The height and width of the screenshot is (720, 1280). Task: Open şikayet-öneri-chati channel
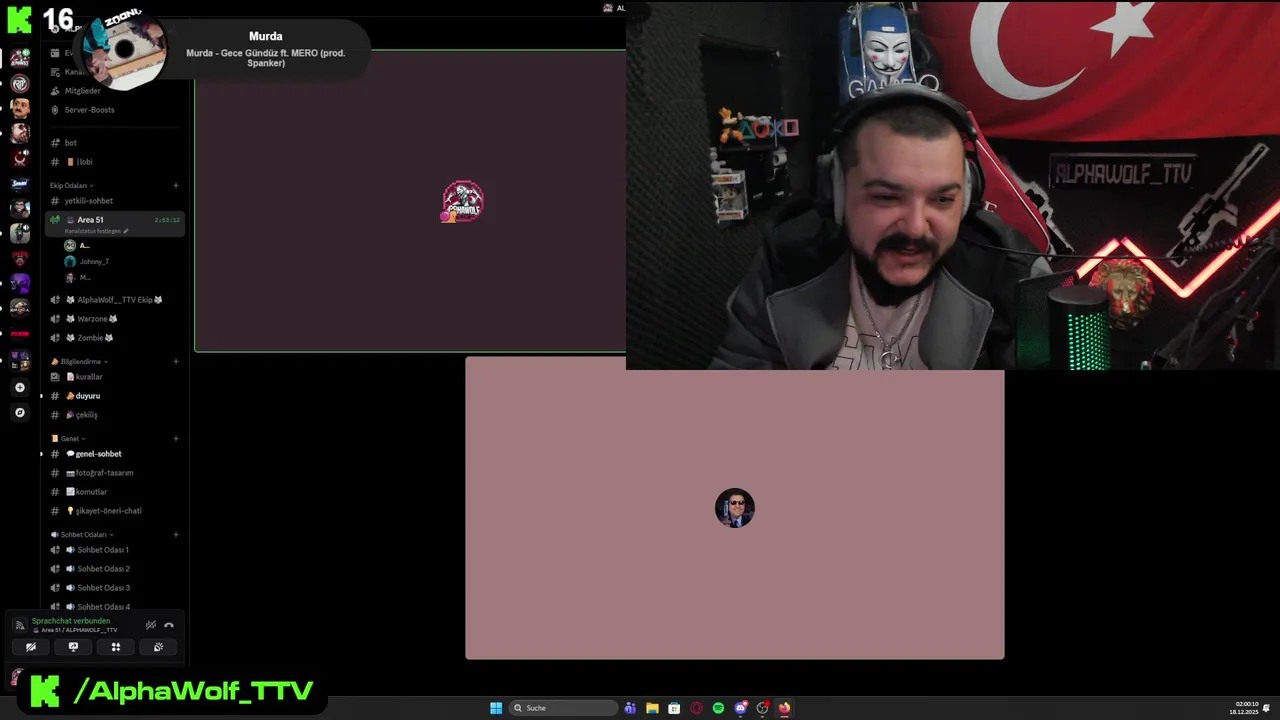[108, 511]
